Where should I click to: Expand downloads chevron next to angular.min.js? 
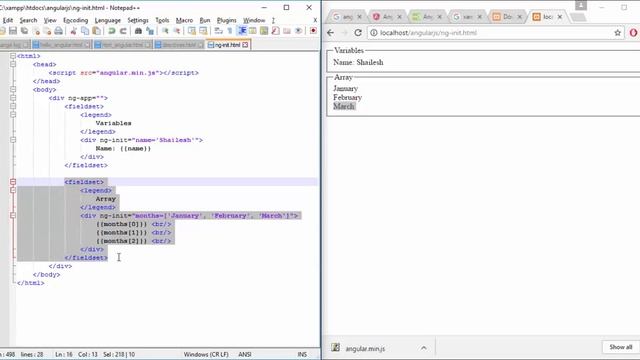[x=424, y=348]
